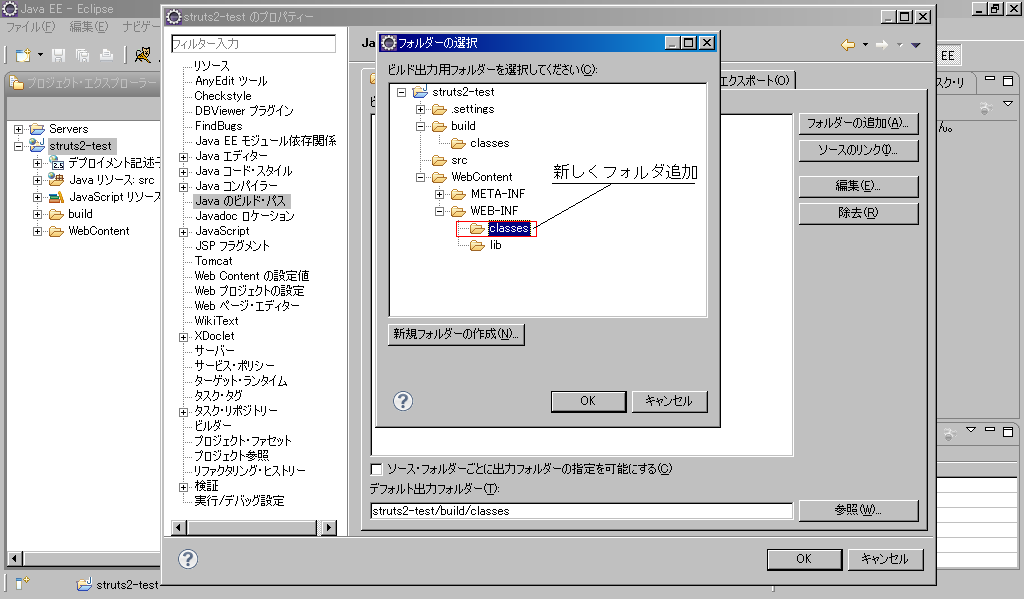This screenshot has width=1024, height=600.
Task: Click the EE perspective button
Action: click(948, 55)
